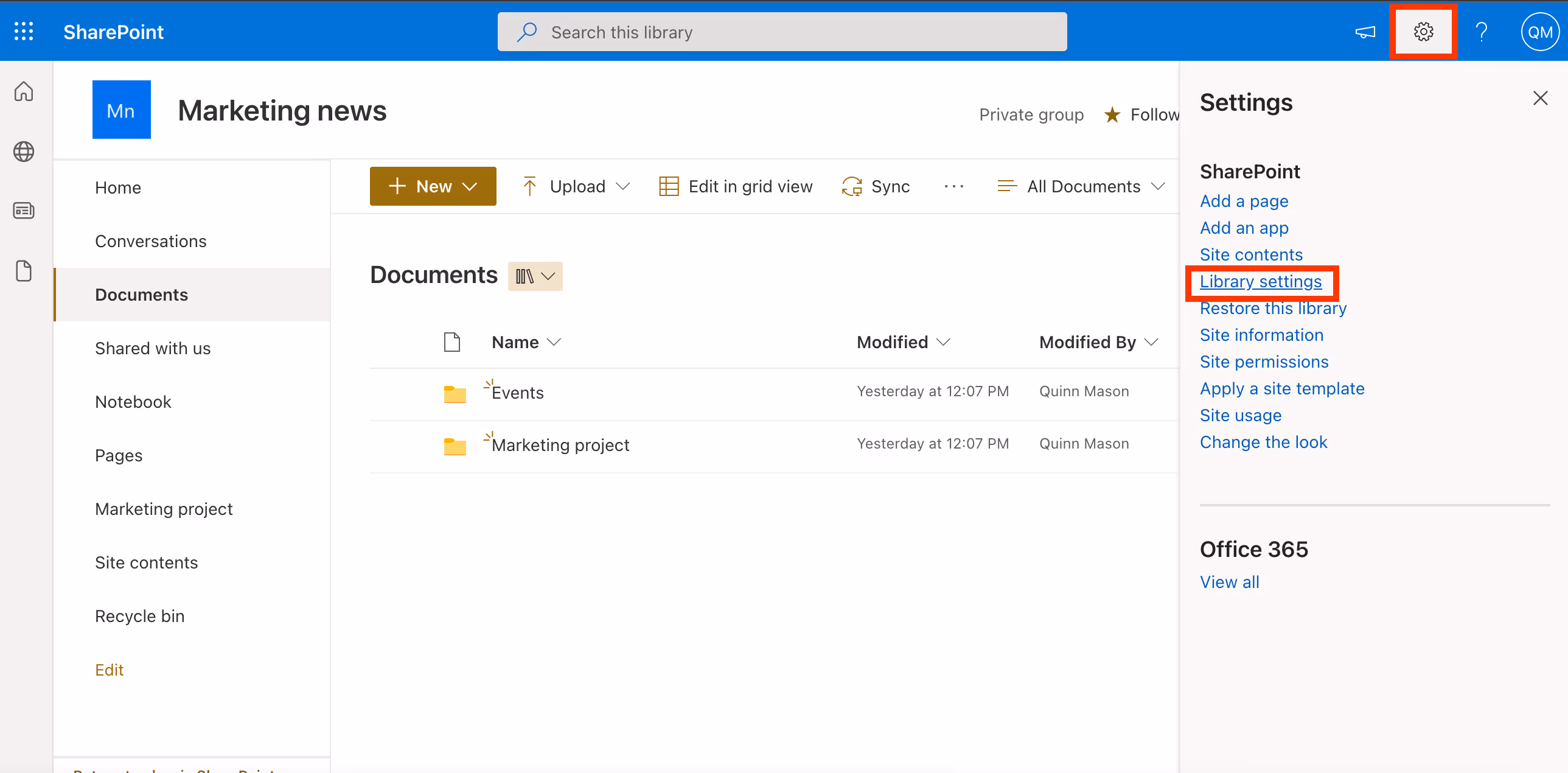Open the library switcher dropdown beside Documents
The image size is (1568, 773).
(535, 276)
